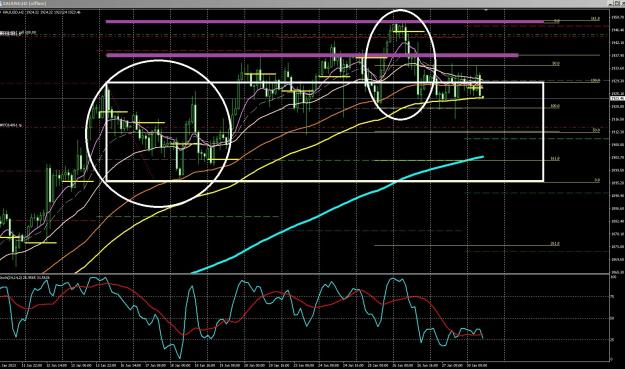Viewport: 625px width, 369px height.
Task: Click the chart shift triangle marker at top
Action: tap(486, 9)
